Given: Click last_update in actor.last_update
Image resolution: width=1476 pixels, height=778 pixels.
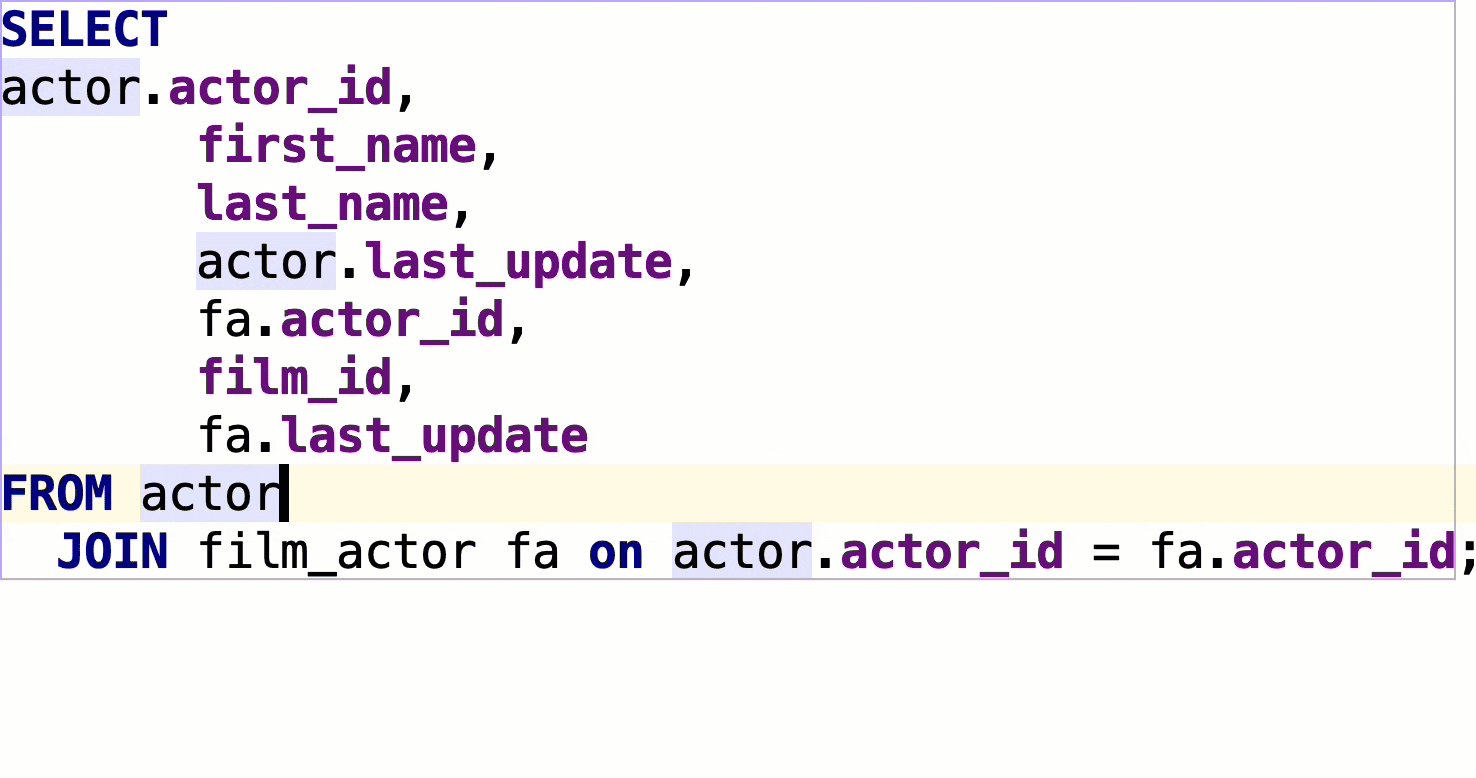Looking at the screenshot, I should [x=519, y=262].
